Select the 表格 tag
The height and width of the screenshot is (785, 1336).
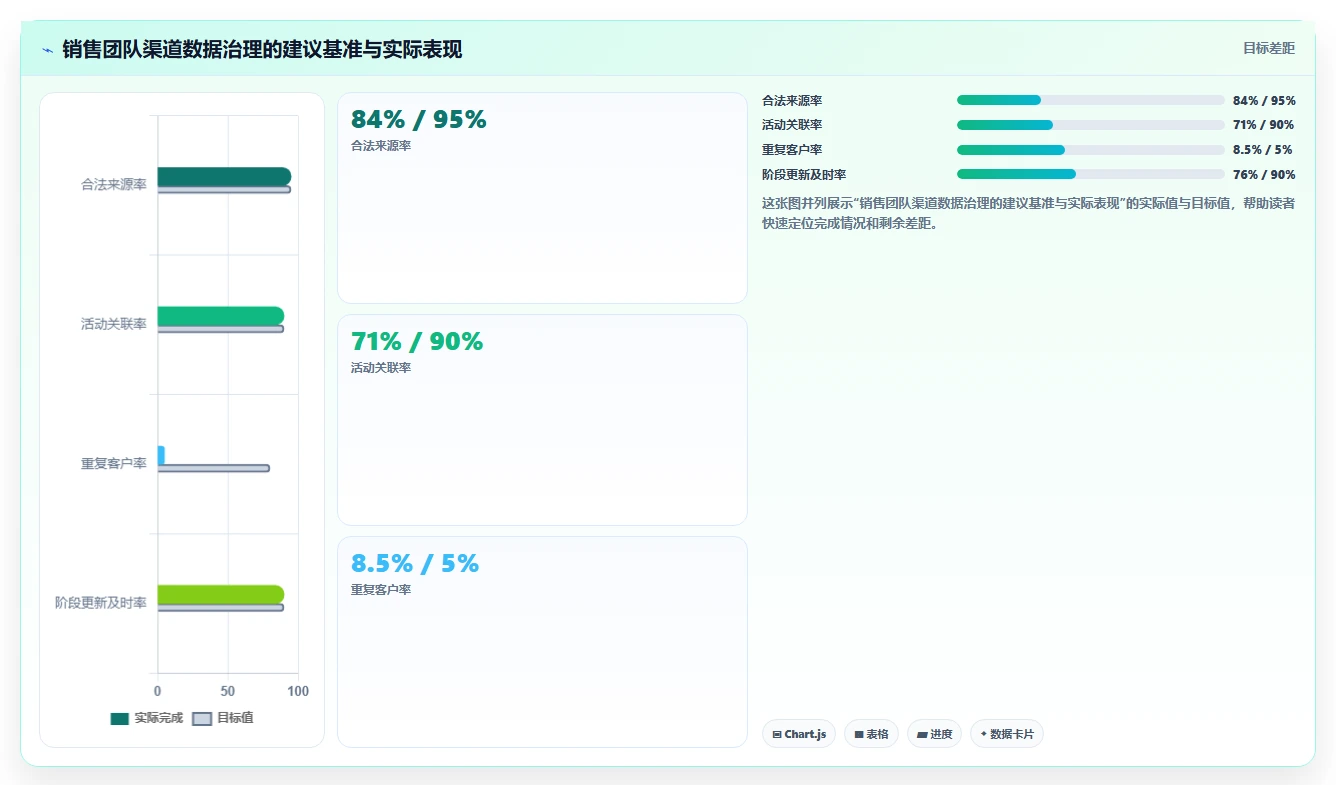pos(872,734)
